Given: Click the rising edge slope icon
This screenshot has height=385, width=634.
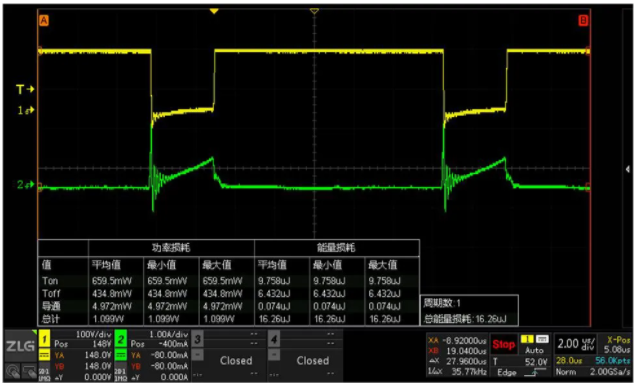Looking at the screenshot, I should 534,372.
